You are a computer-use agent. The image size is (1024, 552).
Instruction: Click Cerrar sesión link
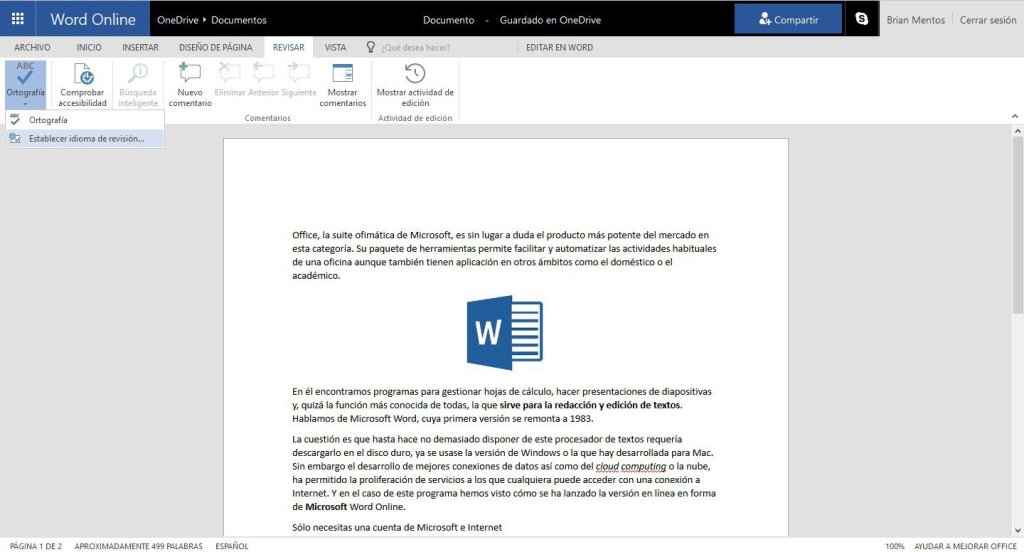988,20
